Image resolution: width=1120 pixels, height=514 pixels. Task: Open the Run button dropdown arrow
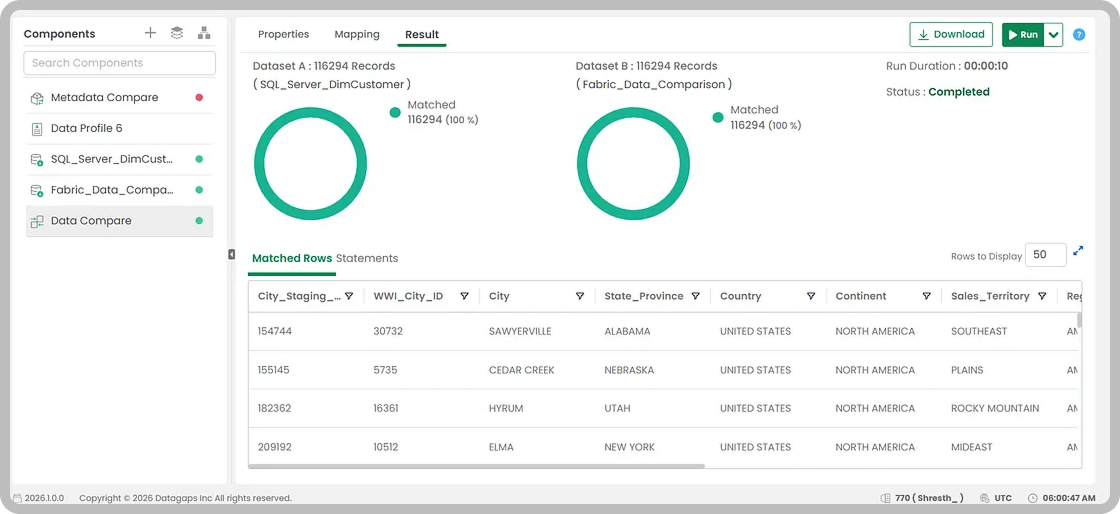point(1054,34)
